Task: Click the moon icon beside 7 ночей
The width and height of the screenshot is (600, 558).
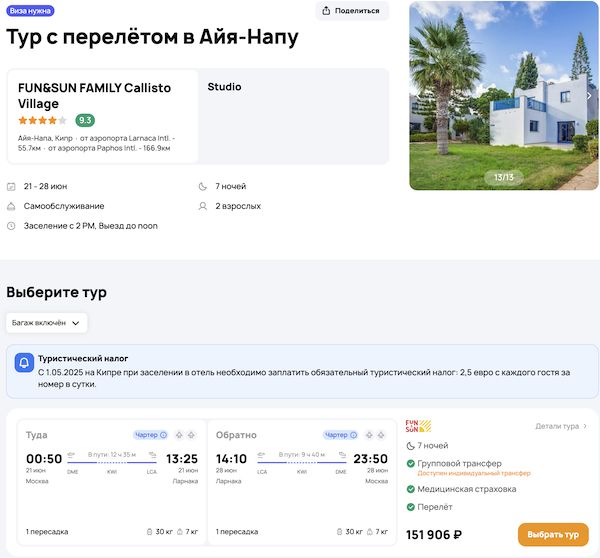Action: coord(204,186)
